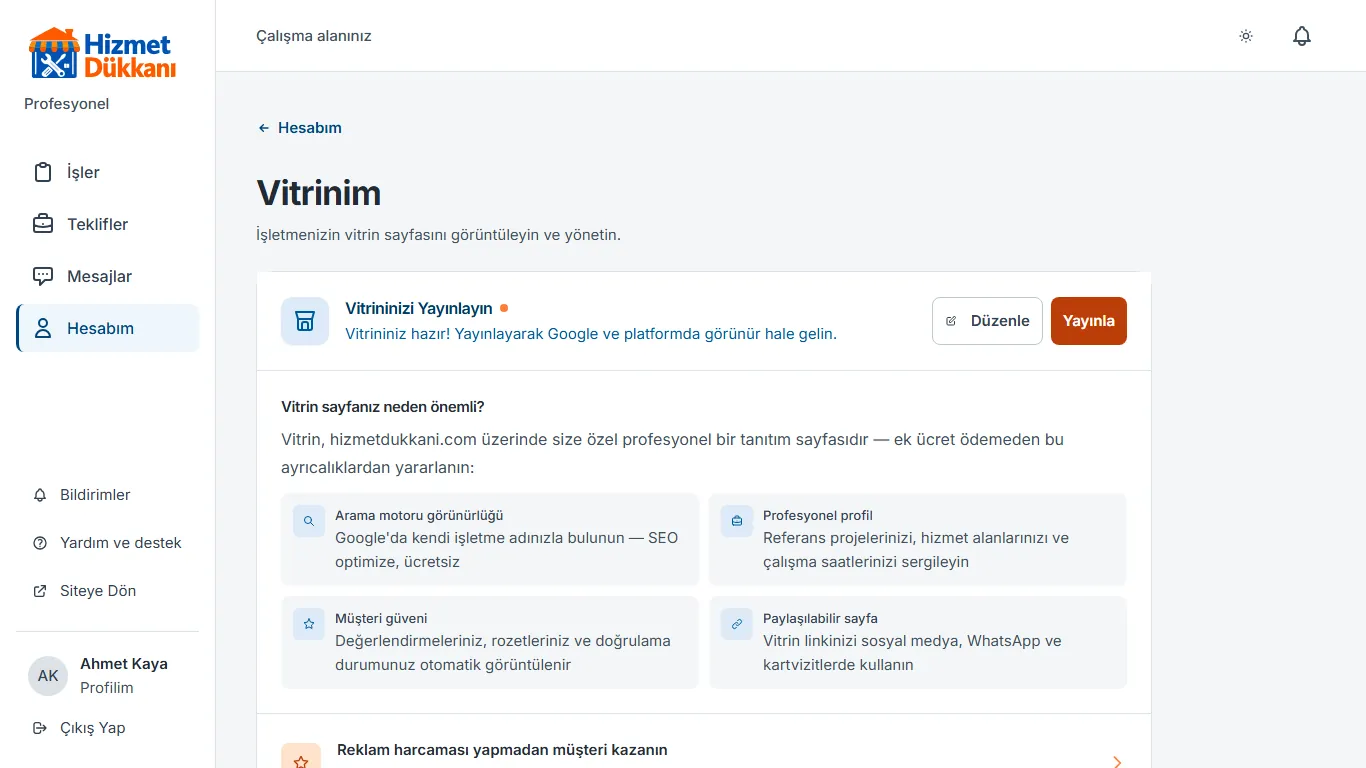Screen dimensions: 1366x768
Task: Click the 'Profesyonel' label under logo
Action: point(67,104)
